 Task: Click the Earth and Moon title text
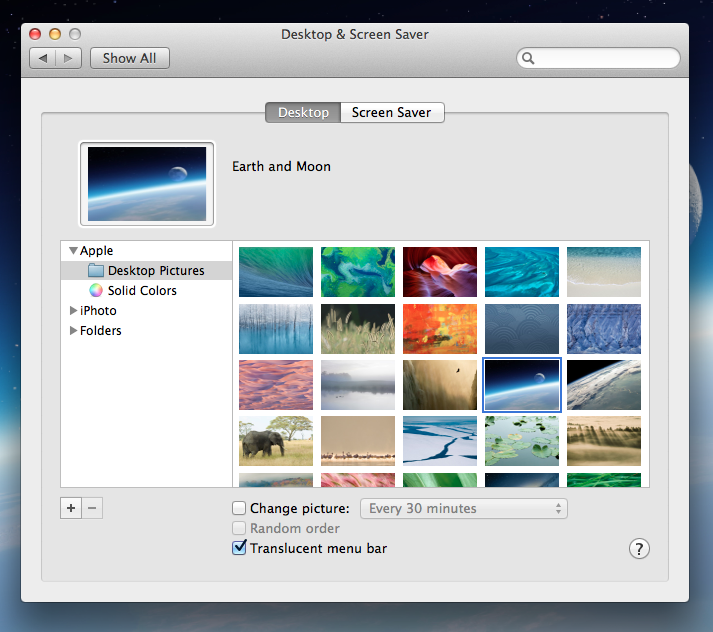click(x=281, y=166)
